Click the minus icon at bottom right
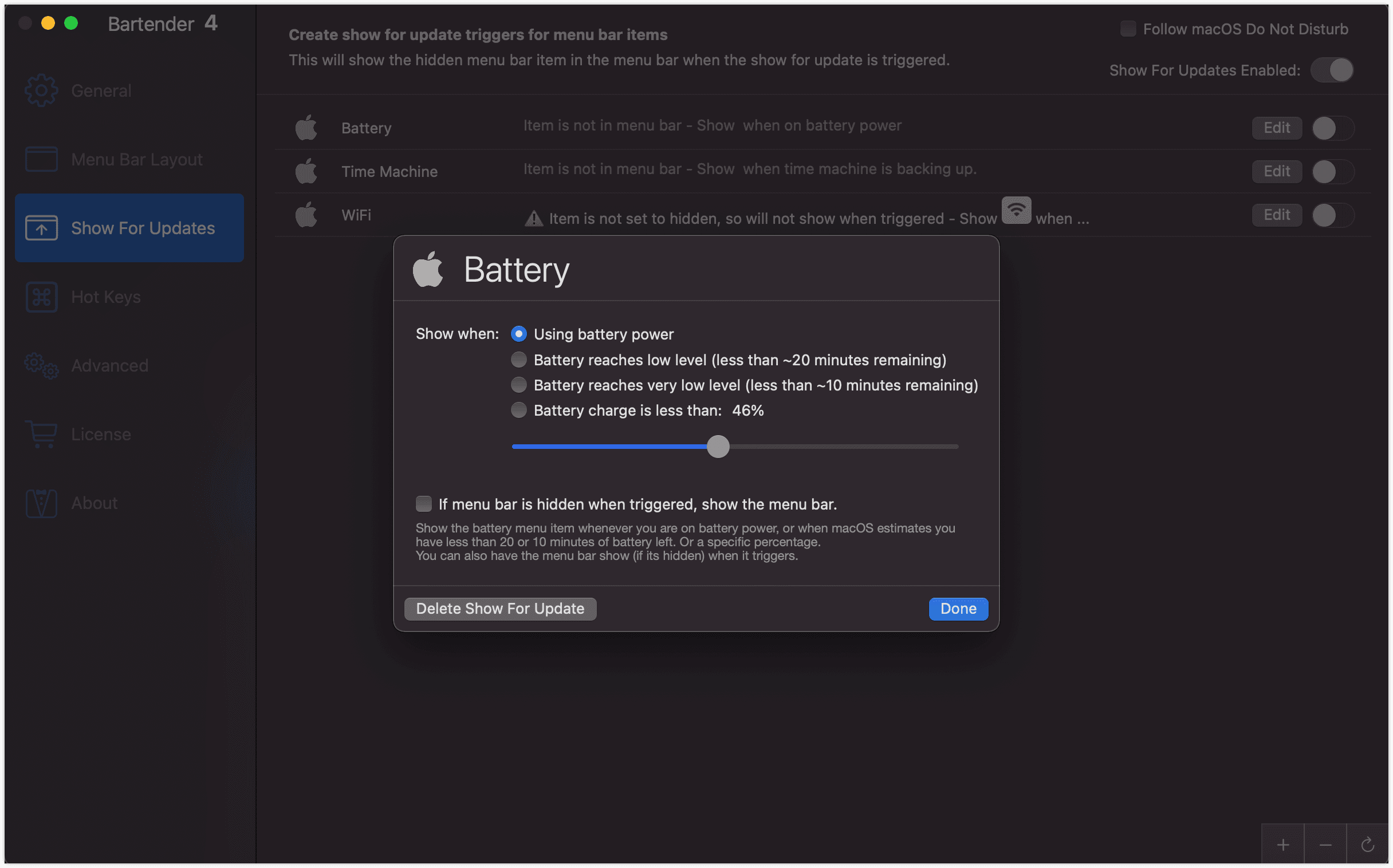This screenshot has width=1393, height=868. tap(1325, 845)
